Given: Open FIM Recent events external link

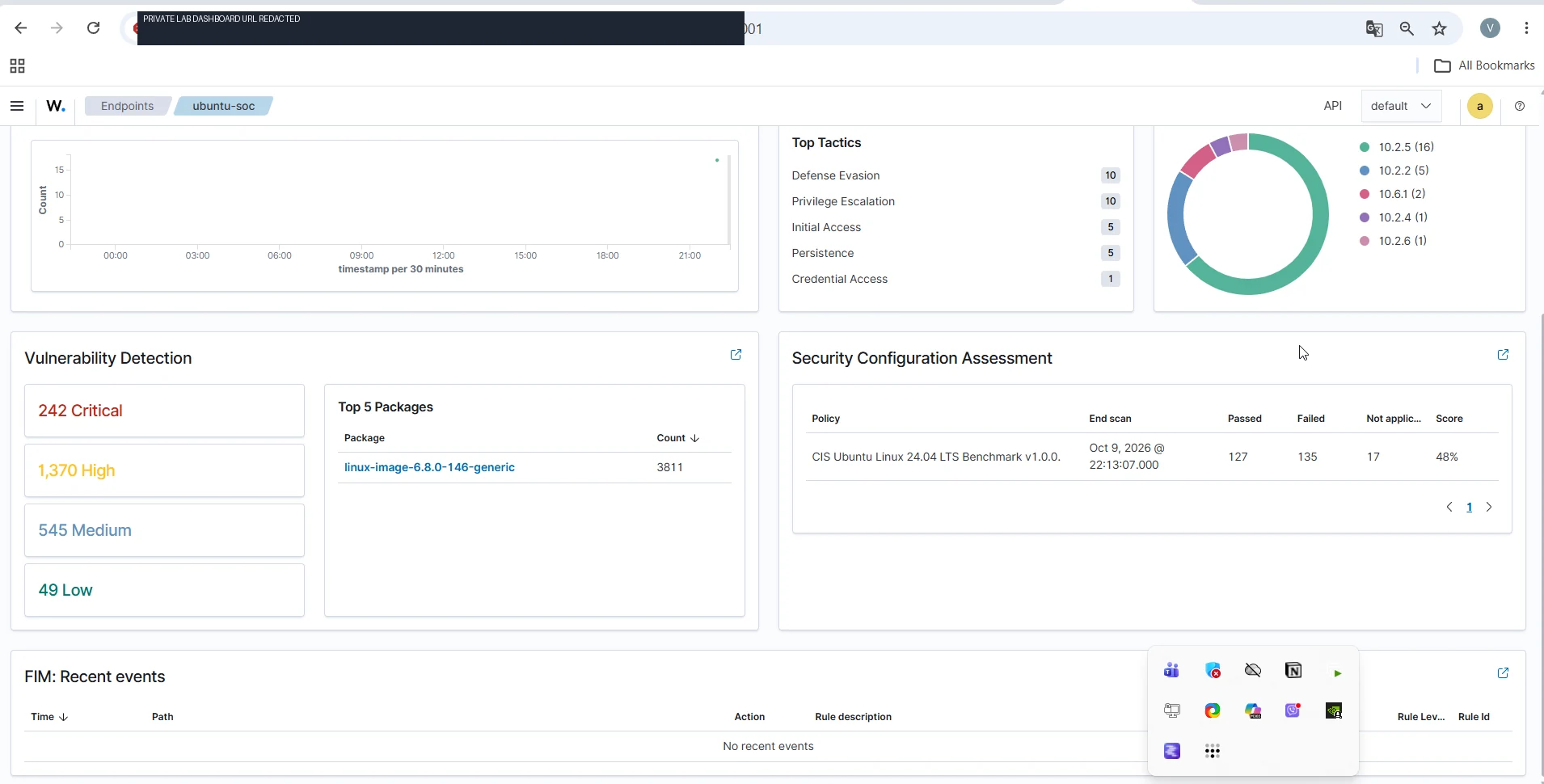Looking at the screenshot, I should [x=1503, y=673].
